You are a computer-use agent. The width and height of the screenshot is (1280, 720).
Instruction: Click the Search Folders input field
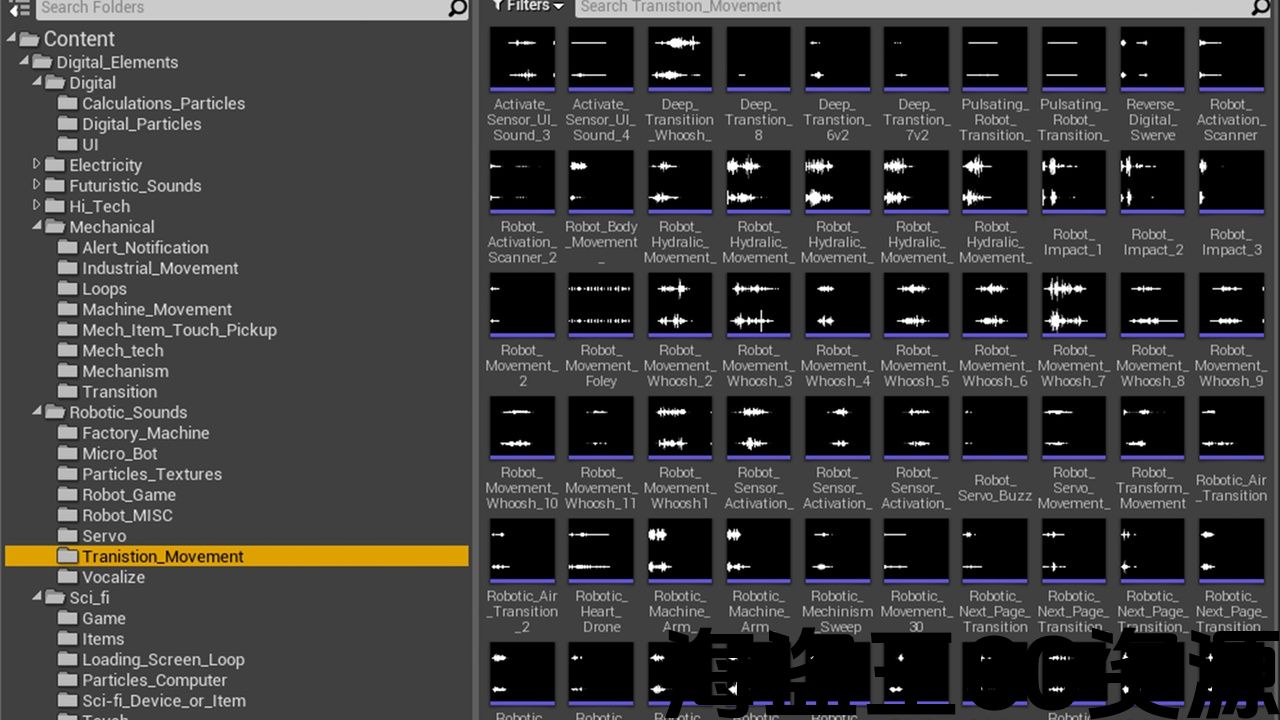(x=240, y=8)
